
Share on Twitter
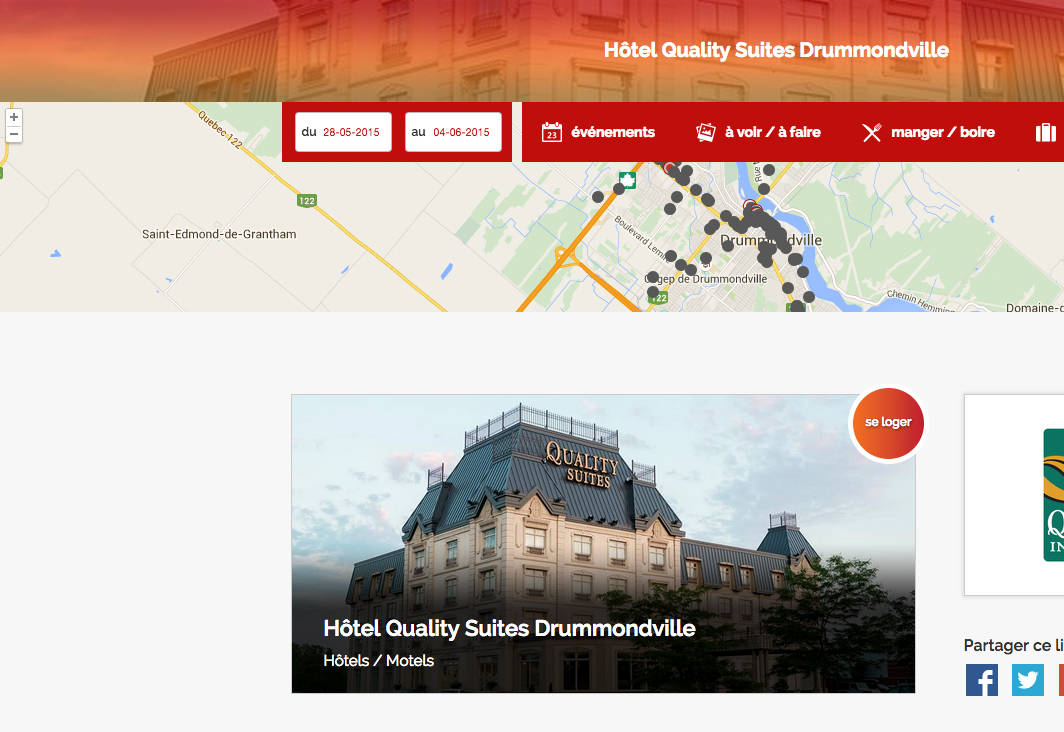[1028, 680]
